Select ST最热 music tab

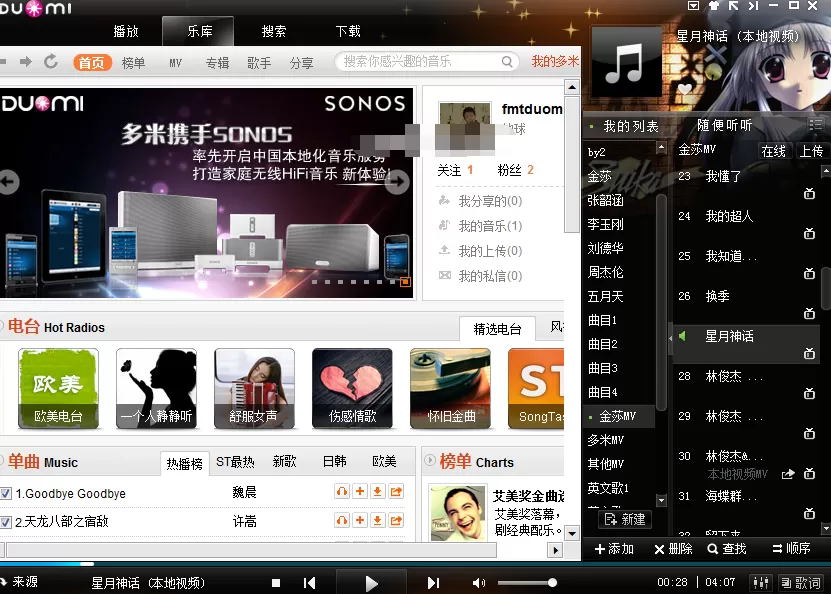coord(235,462)
